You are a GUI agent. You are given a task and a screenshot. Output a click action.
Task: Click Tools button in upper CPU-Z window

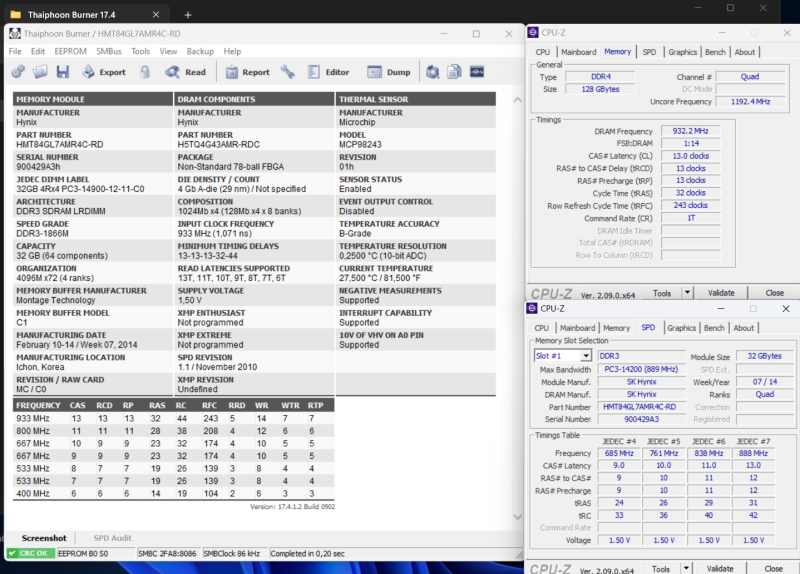coord(662,293)
